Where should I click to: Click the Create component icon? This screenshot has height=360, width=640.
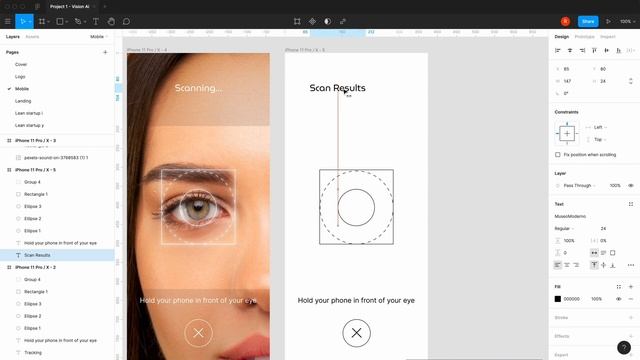(312, 21)
